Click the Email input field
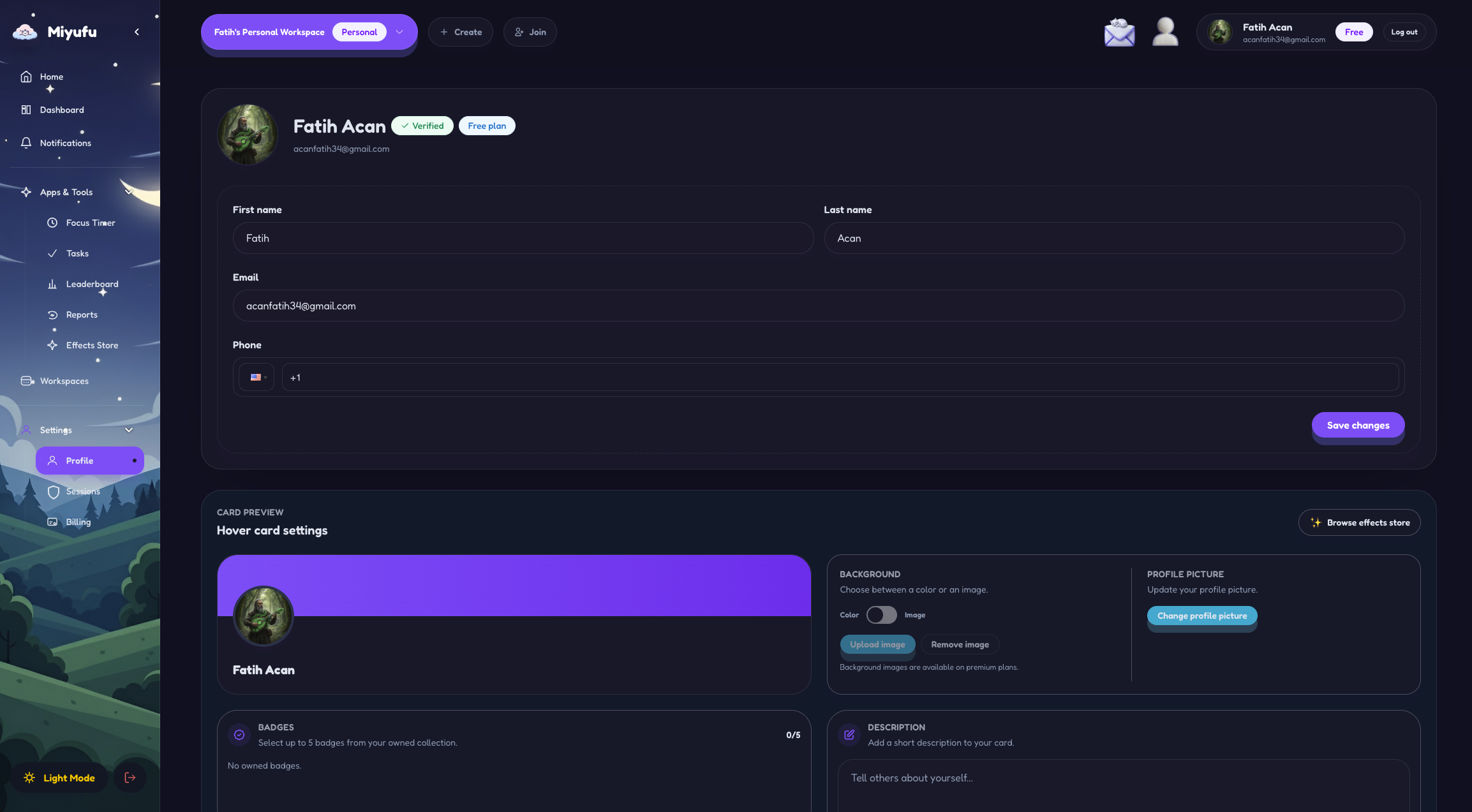 pyautogui.click(x=819, y=306)
